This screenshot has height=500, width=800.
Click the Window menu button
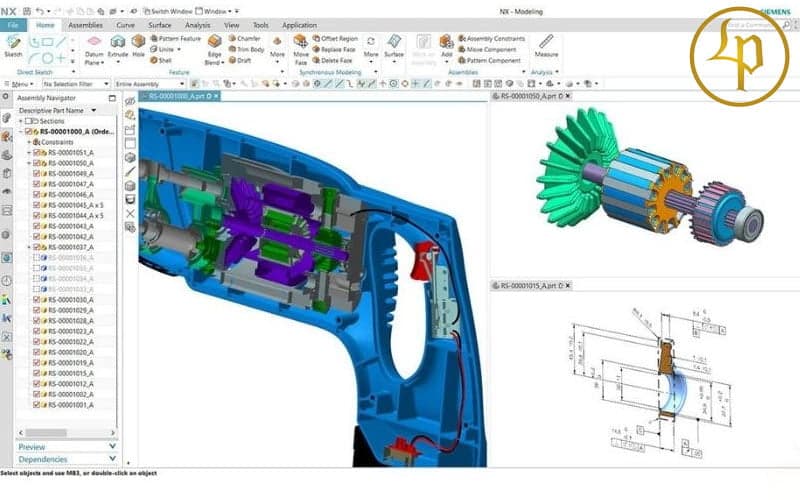tap(213, 11)
